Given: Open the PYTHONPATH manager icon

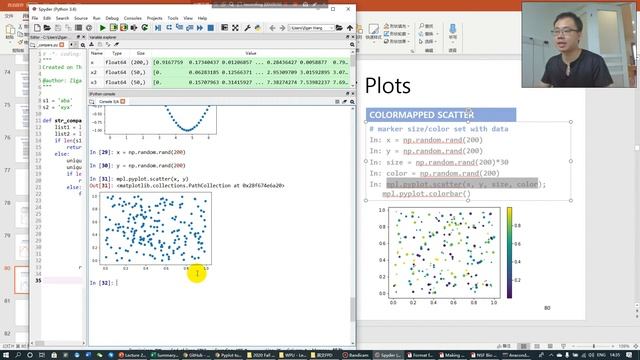Looking at the screenshot, I should [x=258, y=28].
